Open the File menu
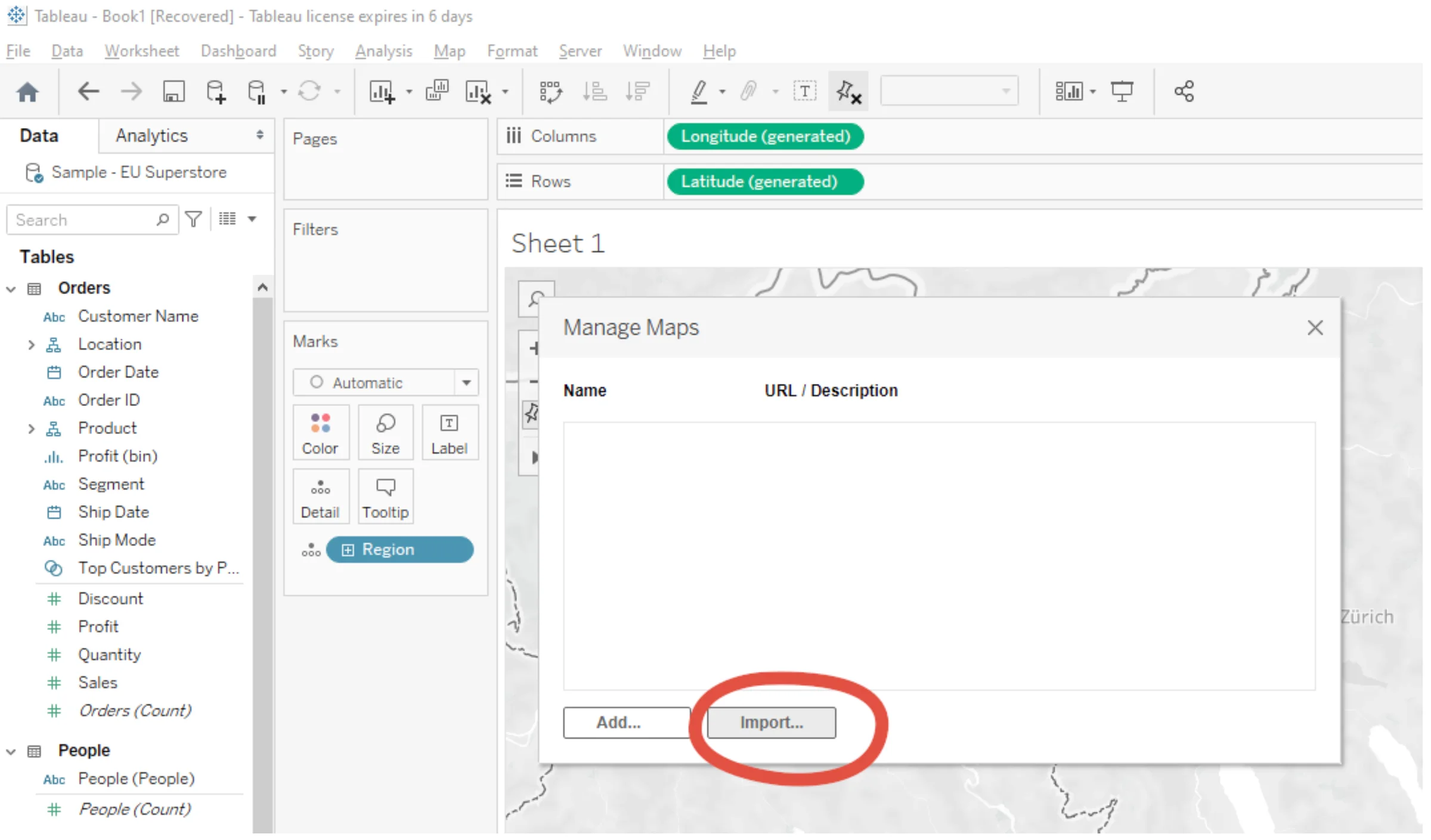Image resolution: width=1431 pixels, height=840 pixels. 18,51
